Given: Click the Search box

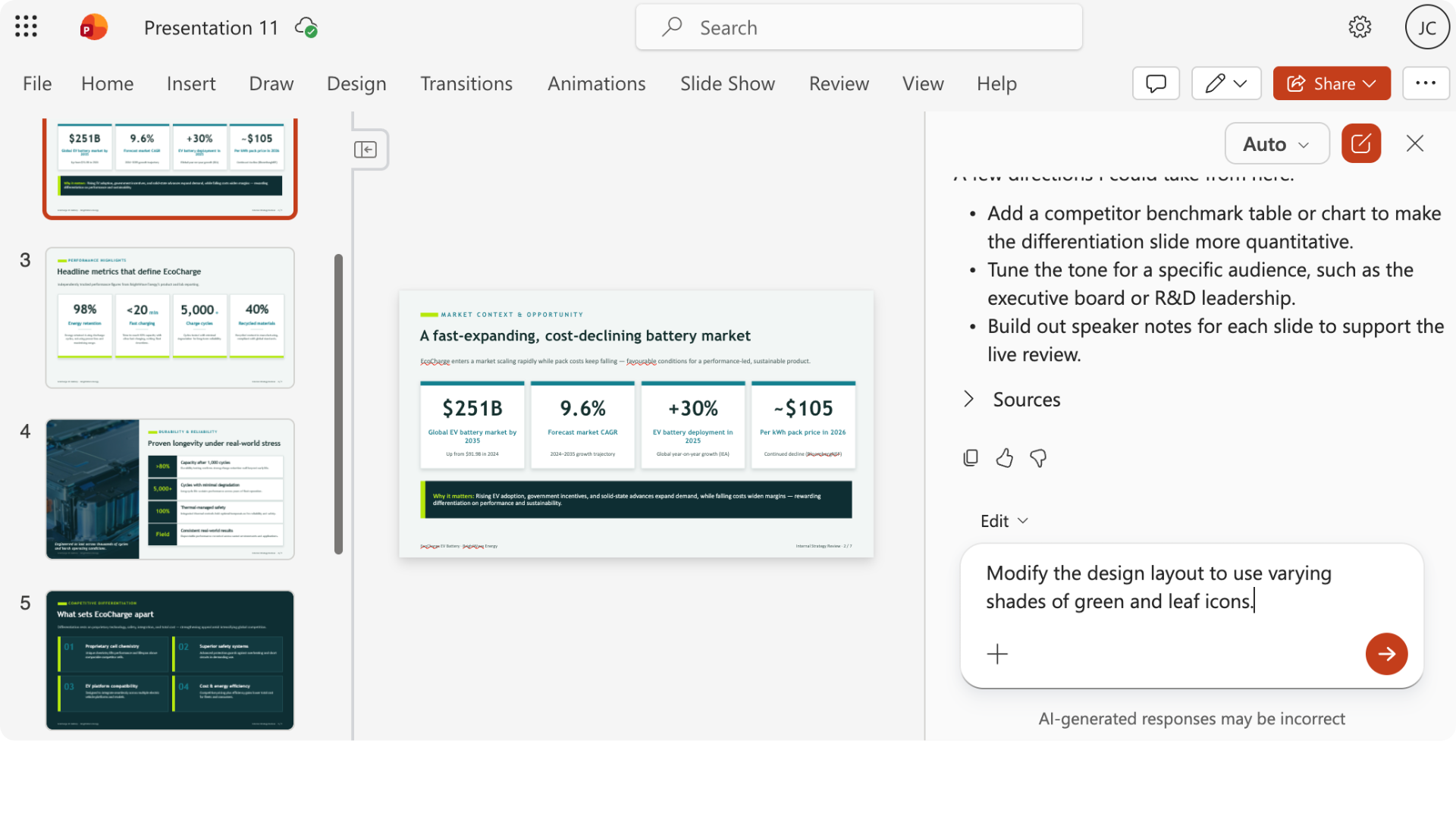Looking at the screenshot, I should pos(858,27).
